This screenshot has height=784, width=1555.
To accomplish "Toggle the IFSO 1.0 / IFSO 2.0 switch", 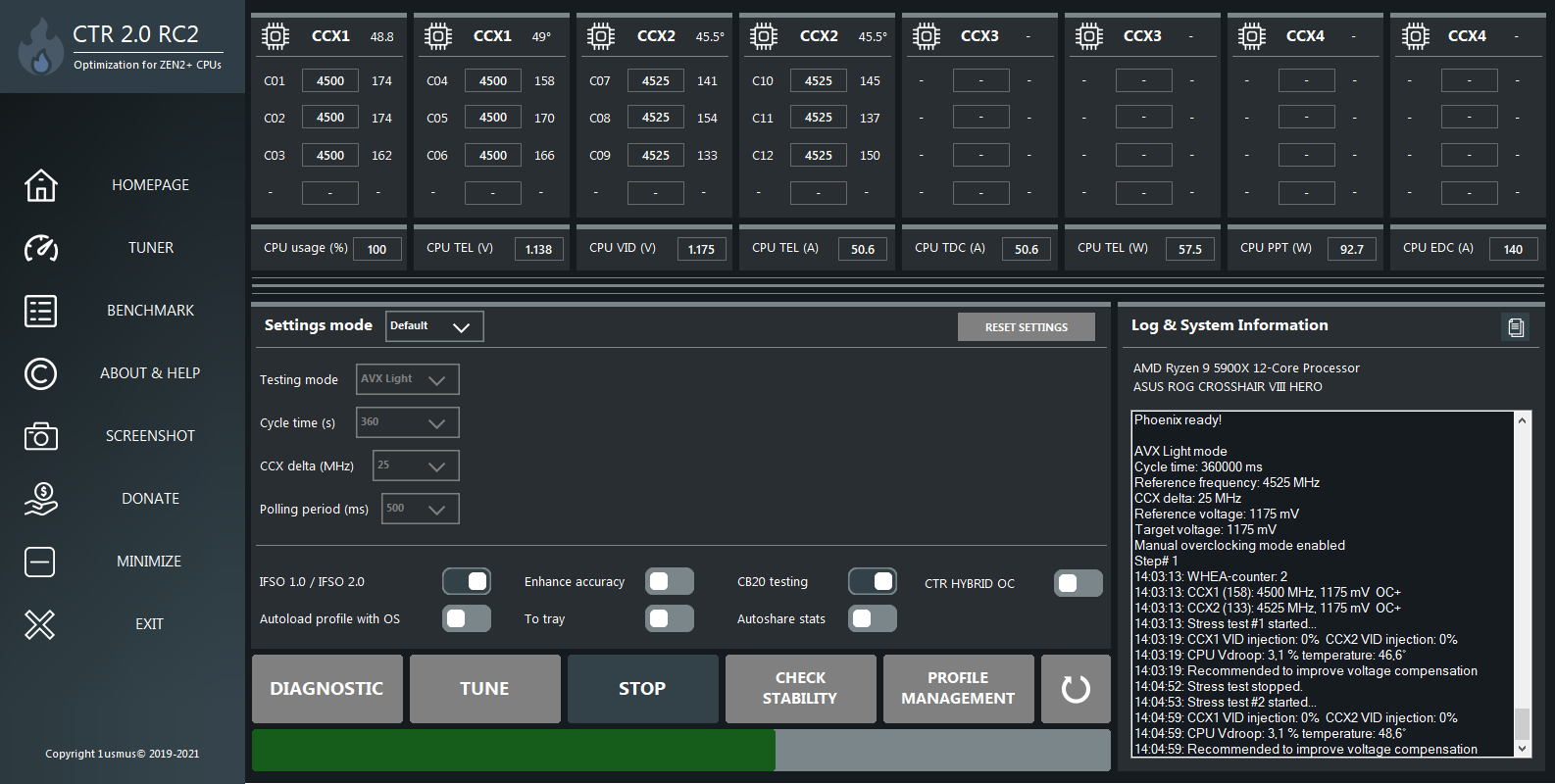I will click(467, 582).
